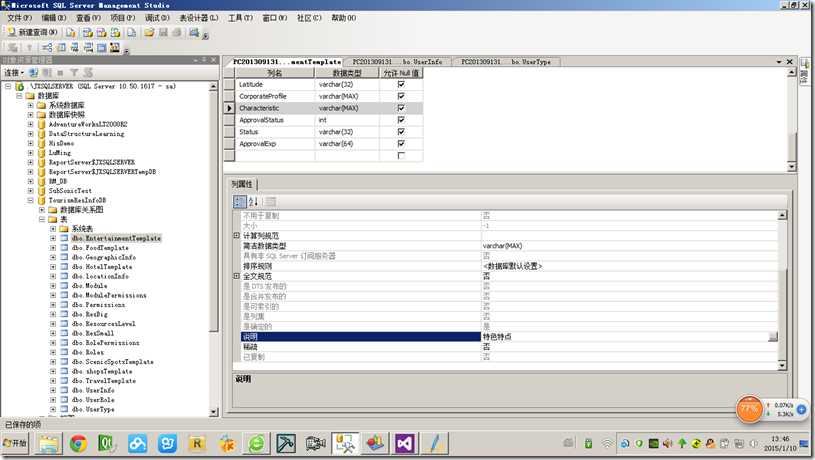Click column properties scrollbar up arrow
This screenshot has height=460, width=815.
tap(782, 215)
